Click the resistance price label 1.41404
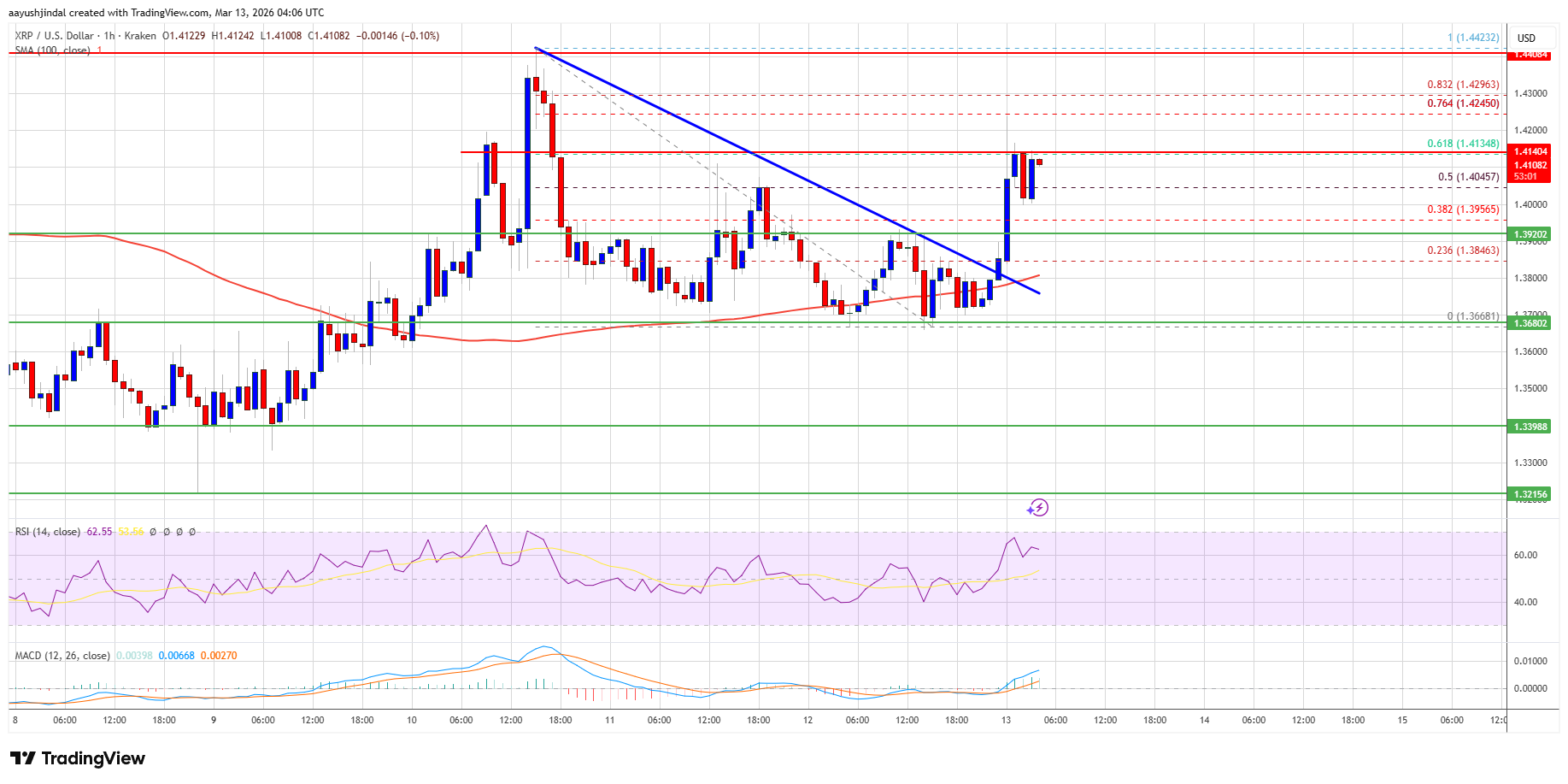The width and height of the screenshot is (1568, 784). point(1530,151)
